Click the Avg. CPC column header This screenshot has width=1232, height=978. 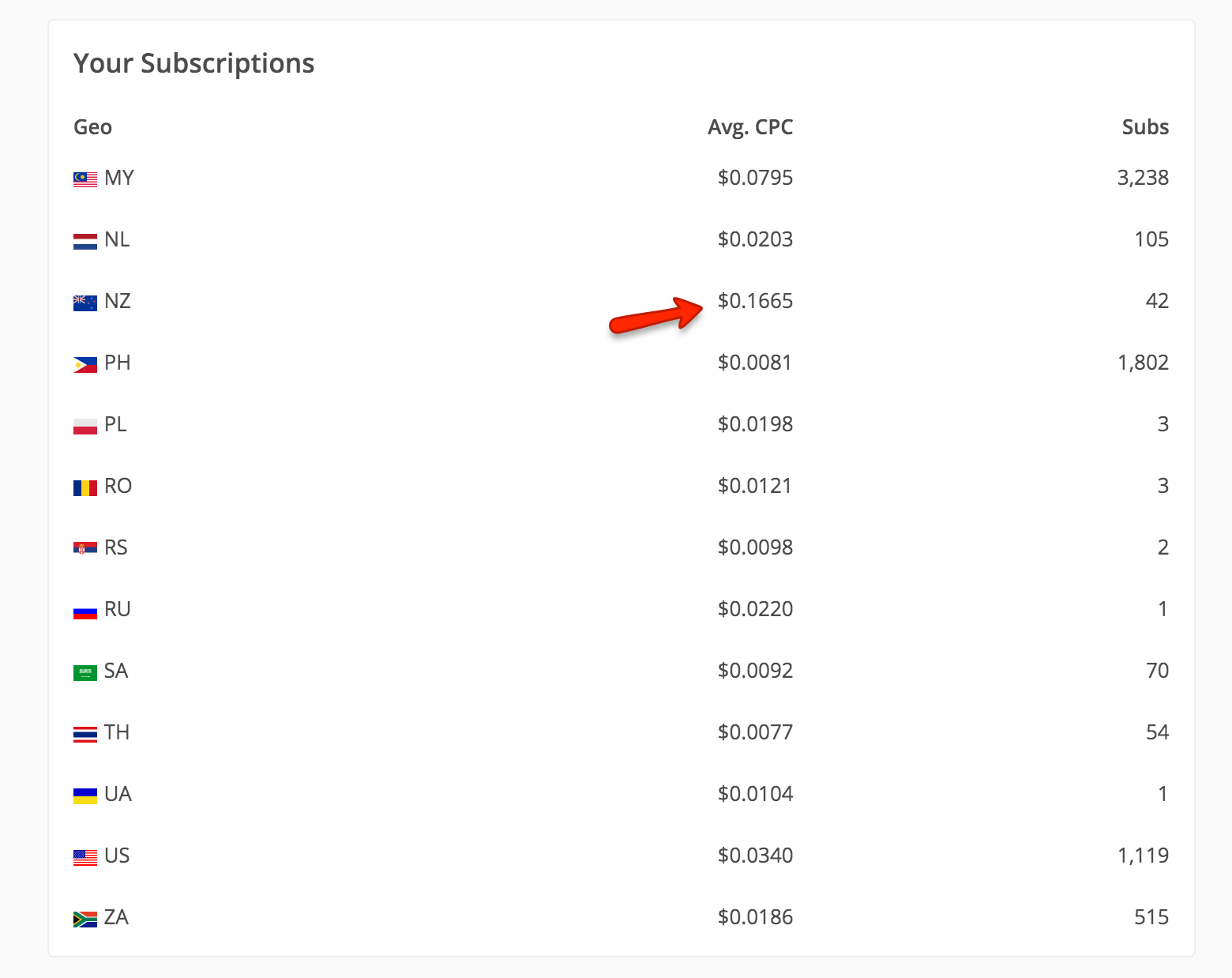click(749, 127)
